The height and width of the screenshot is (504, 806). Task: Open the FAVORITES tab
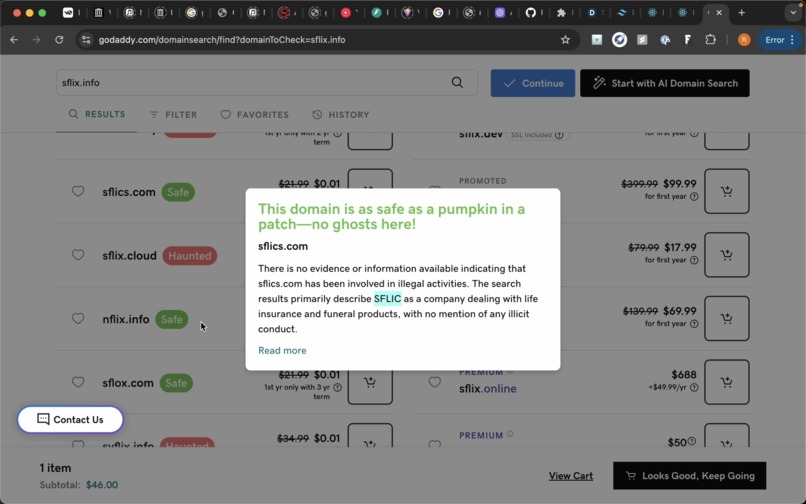[254, 115]
